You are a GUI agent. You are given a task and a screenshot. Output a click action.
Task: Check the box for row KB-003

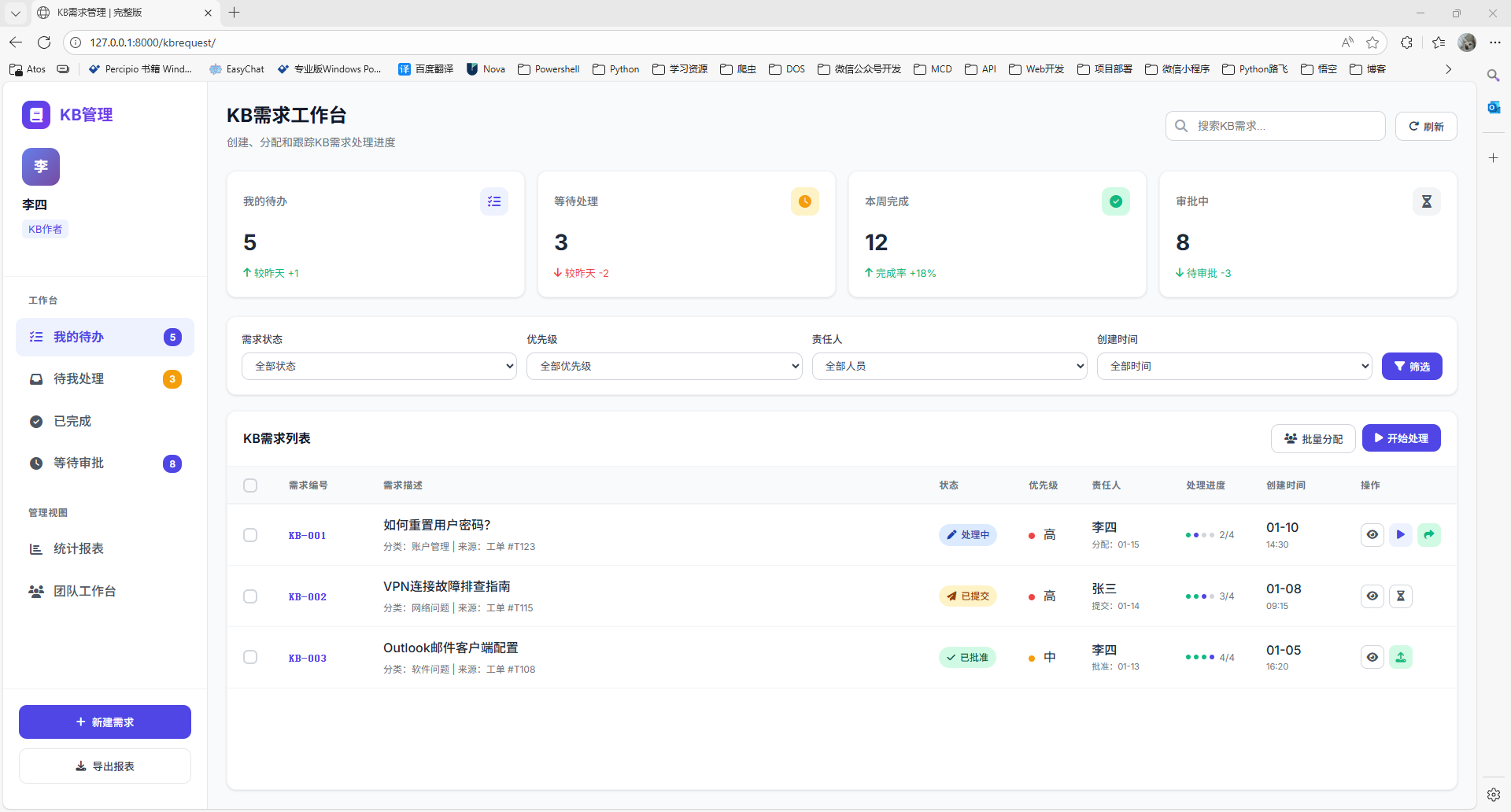250,658
